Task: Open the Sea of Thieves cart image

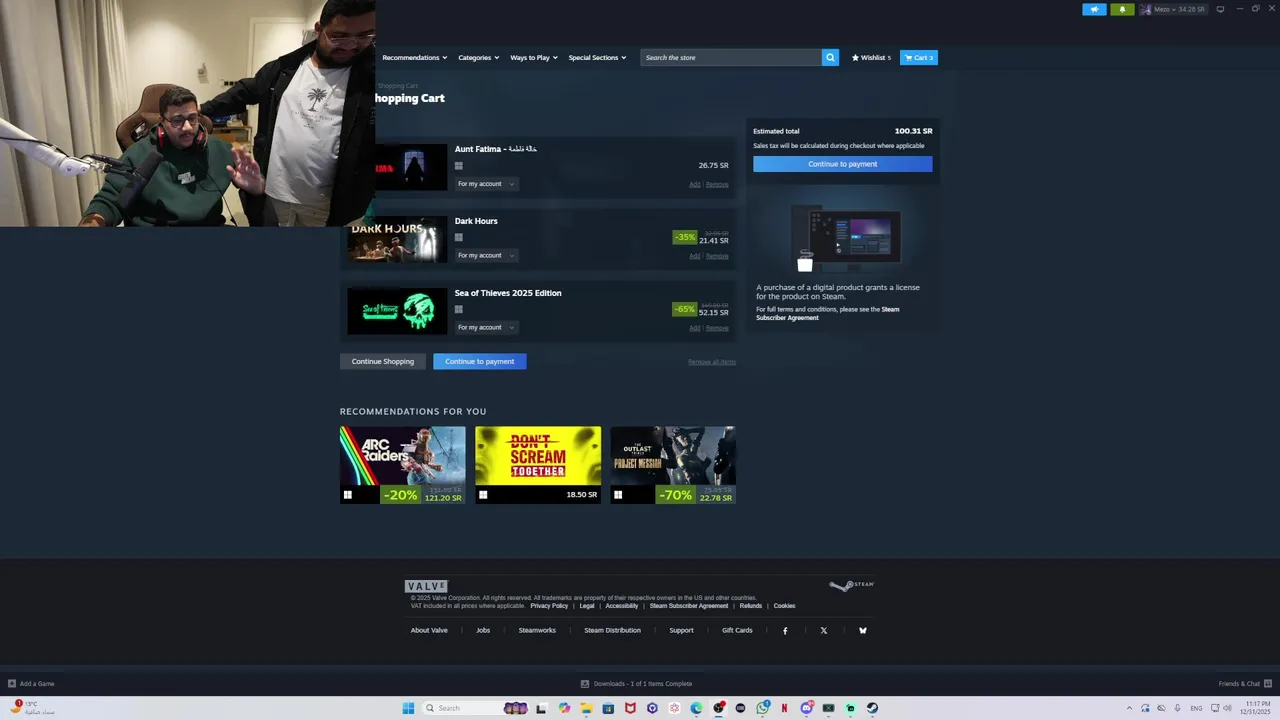Action: 397,312
